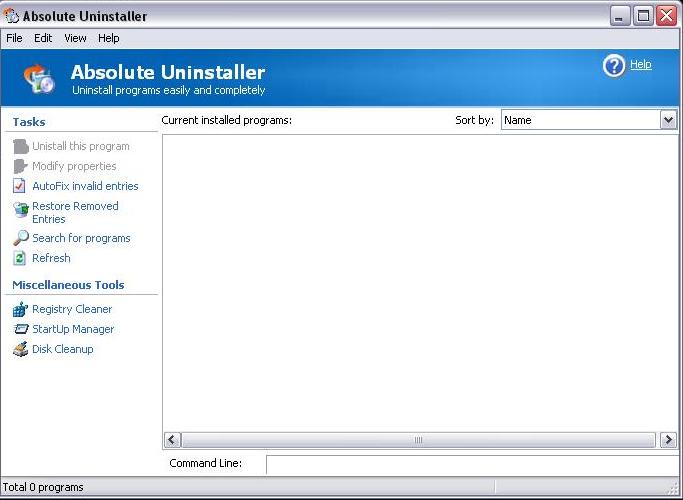Screen dimensions: 683x500
Task: Click the Current installed programs label
Action: pyautogui.click(x=227, y=120)
